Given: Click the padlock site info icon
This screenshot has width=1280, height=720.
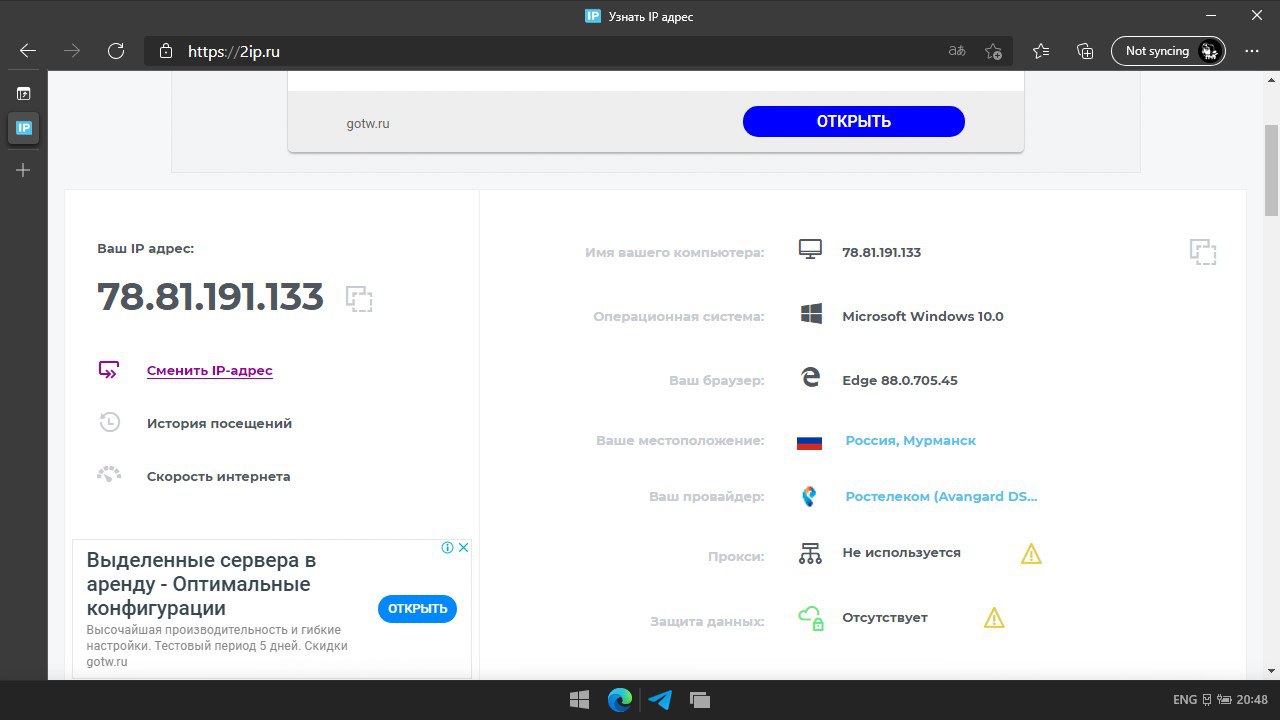Looking at the screenshot, I should (166, 51).
